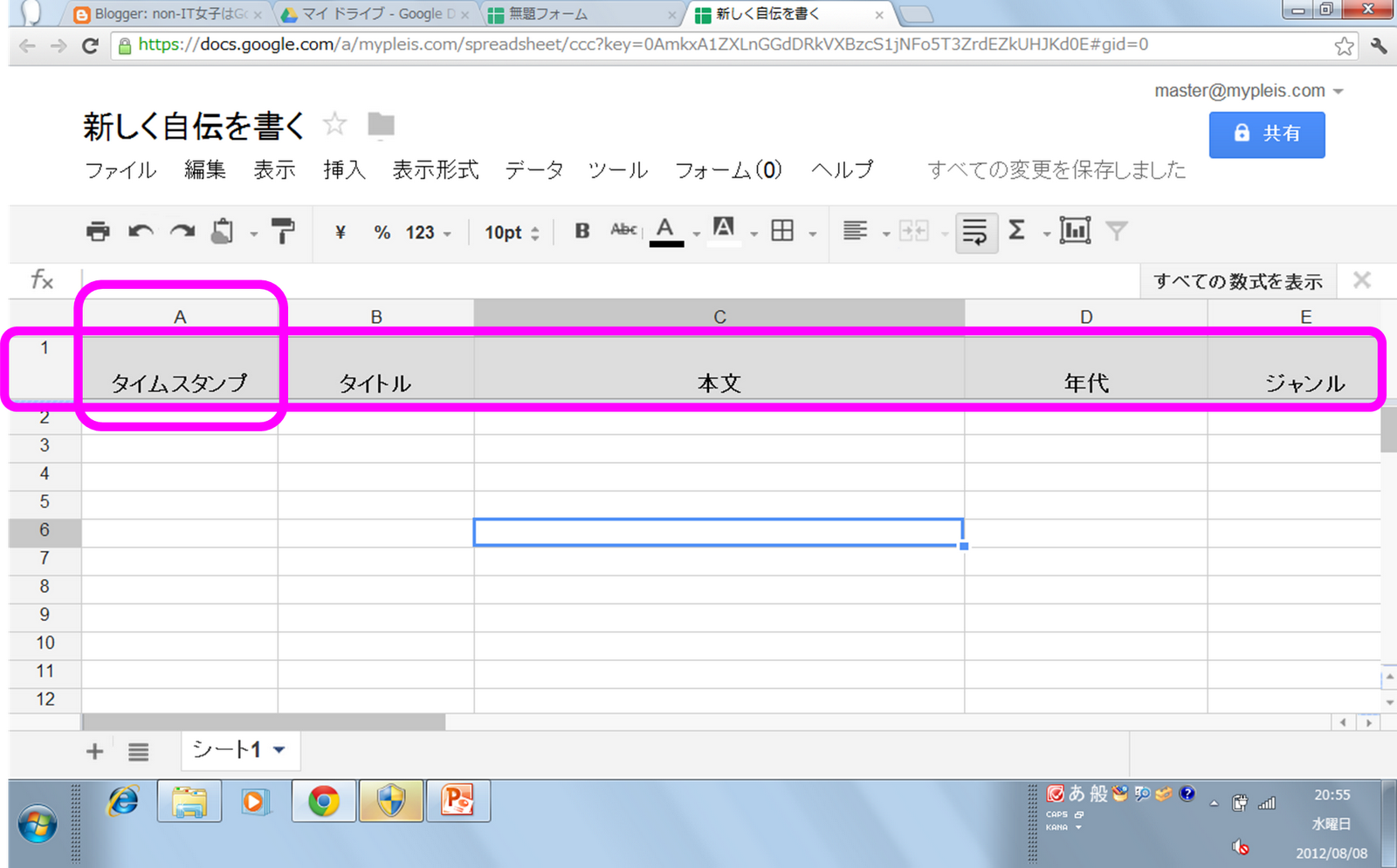Select cell 年代 in row 1
This screenshot has width=1397, height=868.
[1086, 368]
